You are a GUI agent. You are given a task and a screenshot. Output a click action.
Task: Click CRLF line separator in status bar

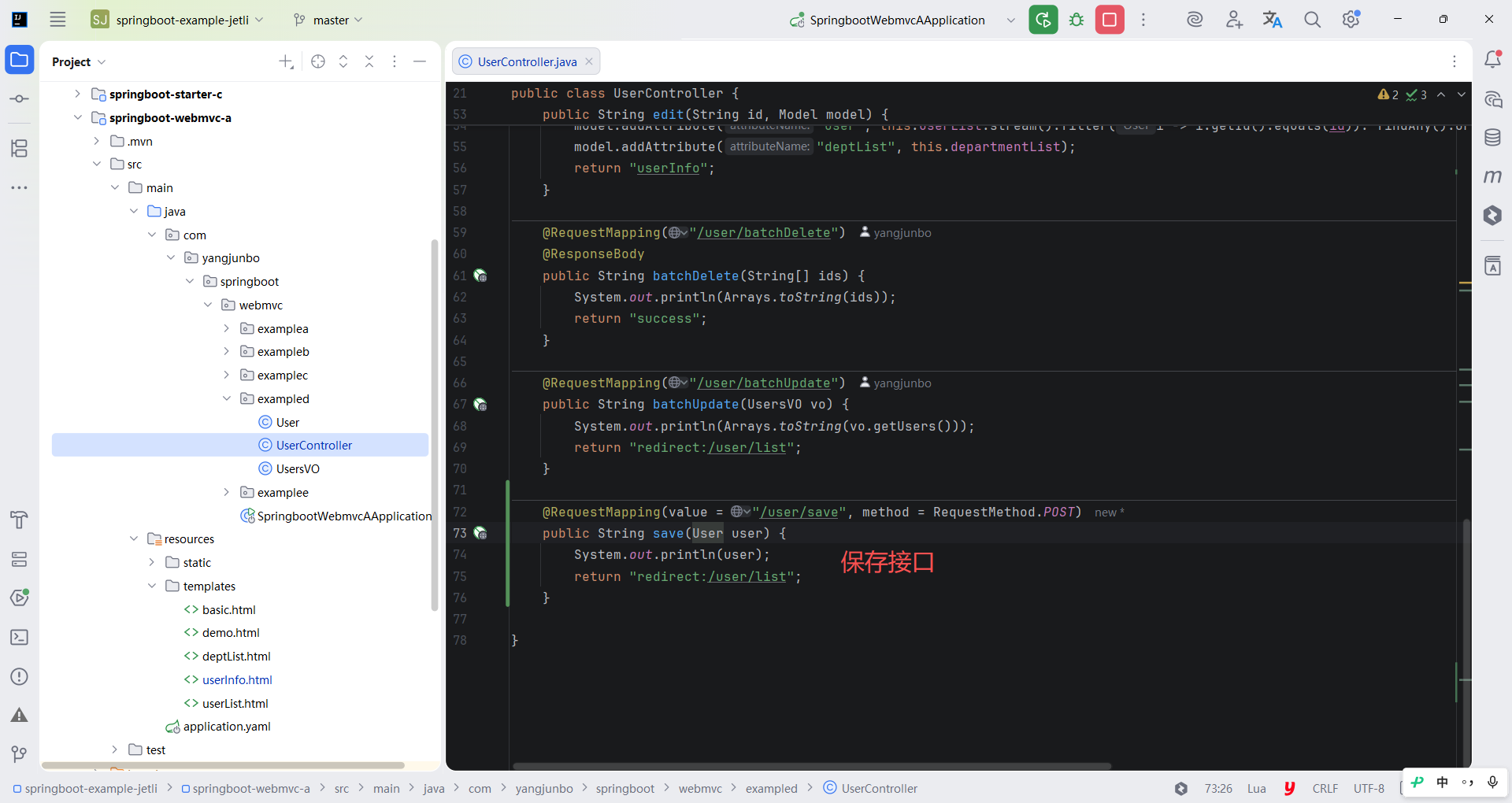[x=1325, y=788]
